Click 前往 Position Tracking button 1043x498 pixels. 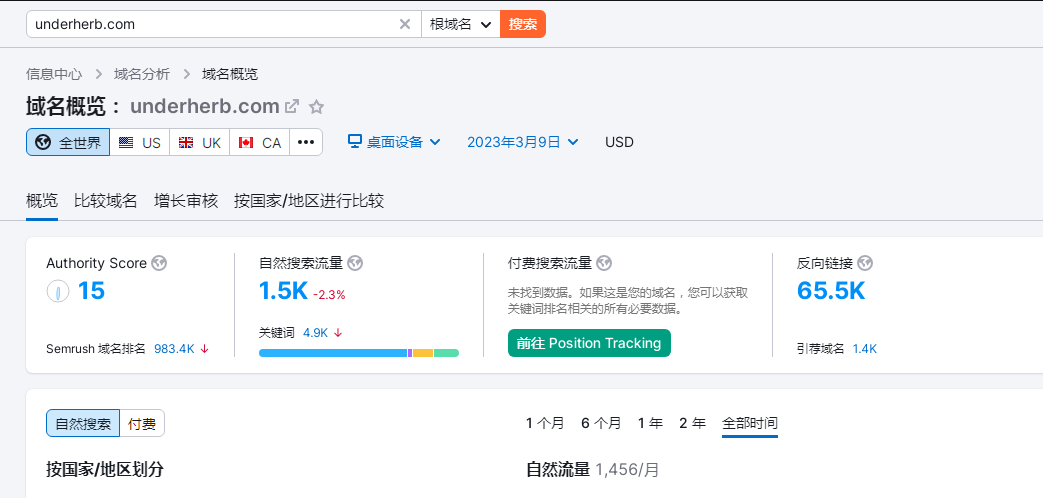click(589, 343)
